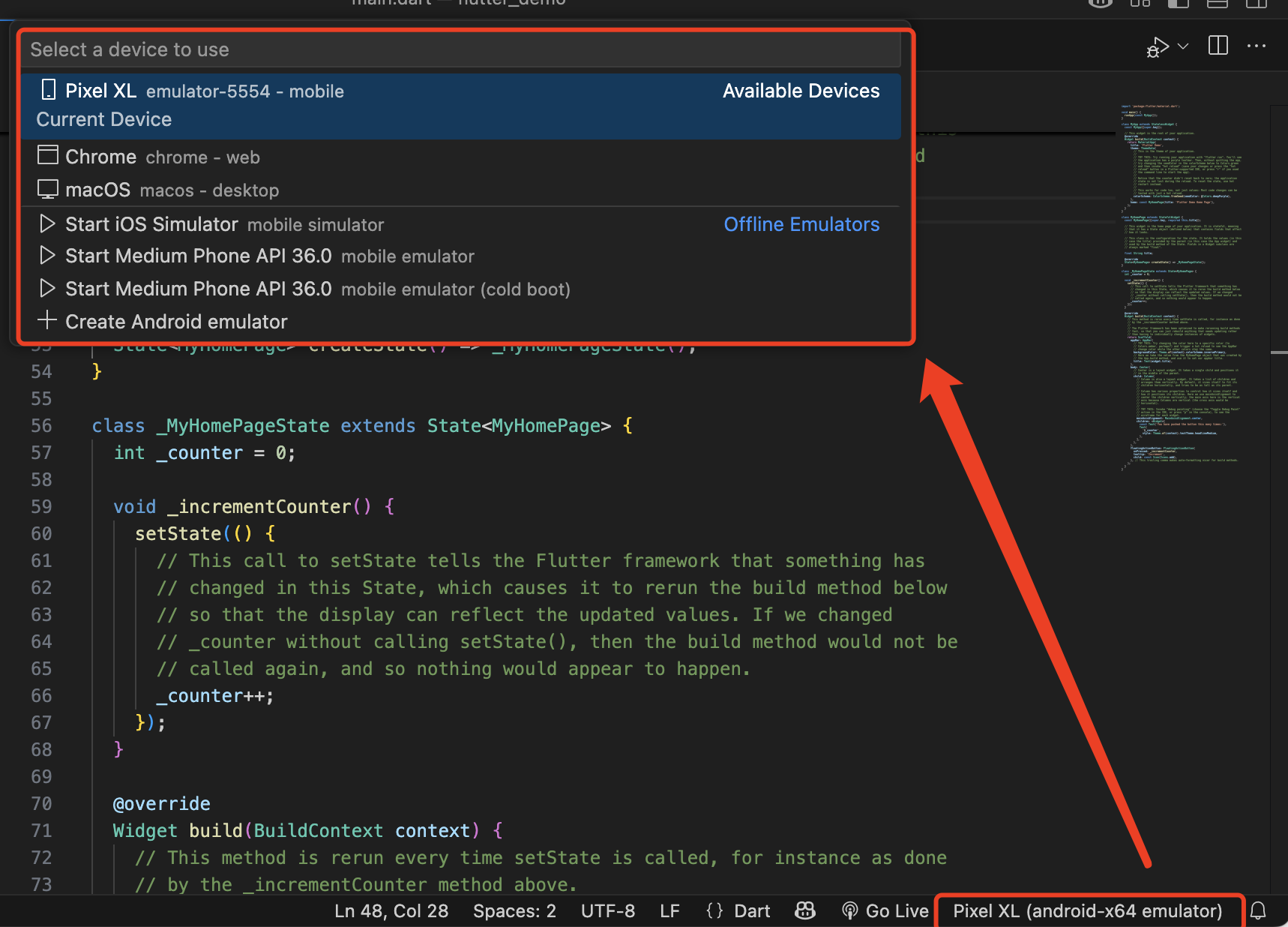Click '@override' on line 70

[161, 804]
